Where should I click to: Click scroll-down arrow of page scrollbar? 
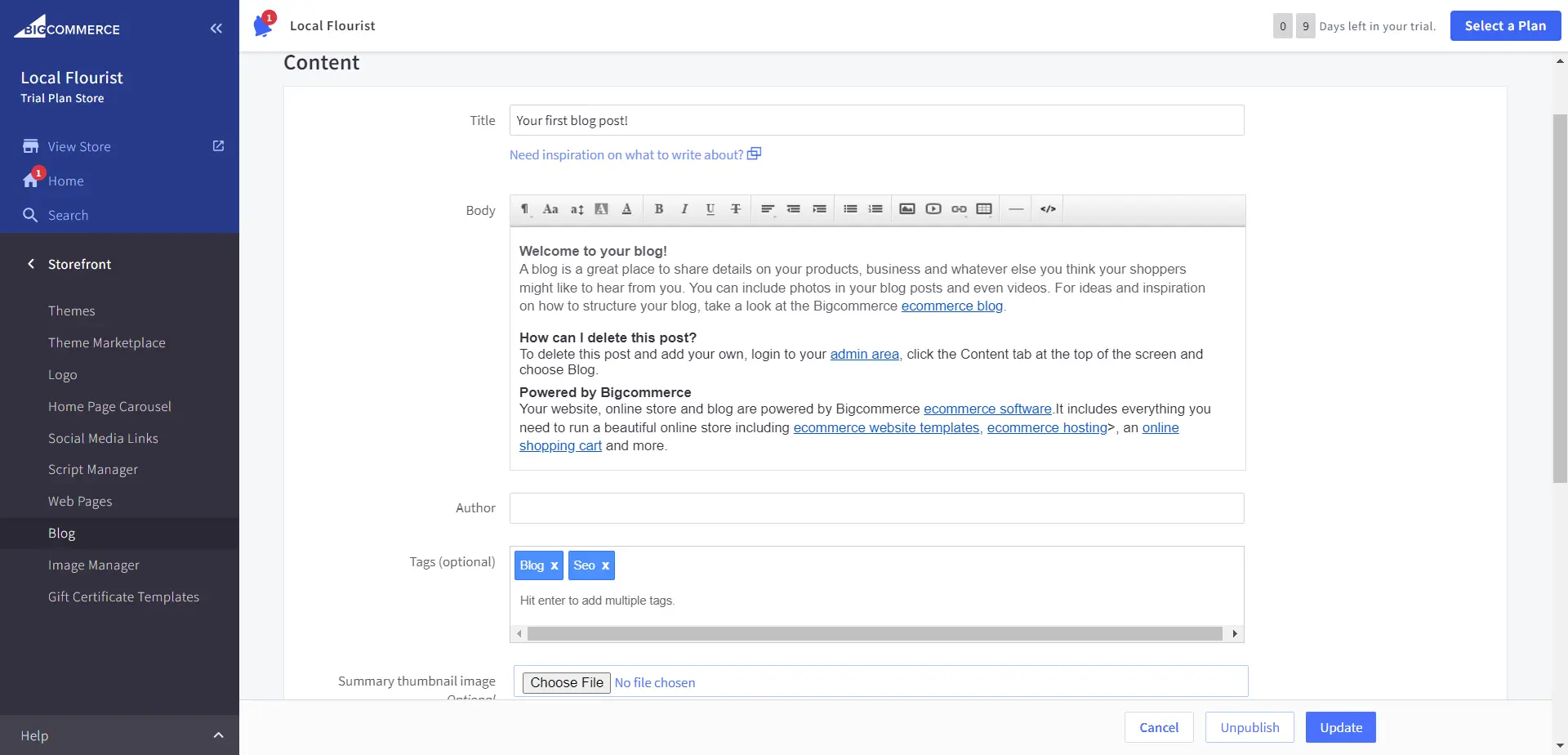1560,747
